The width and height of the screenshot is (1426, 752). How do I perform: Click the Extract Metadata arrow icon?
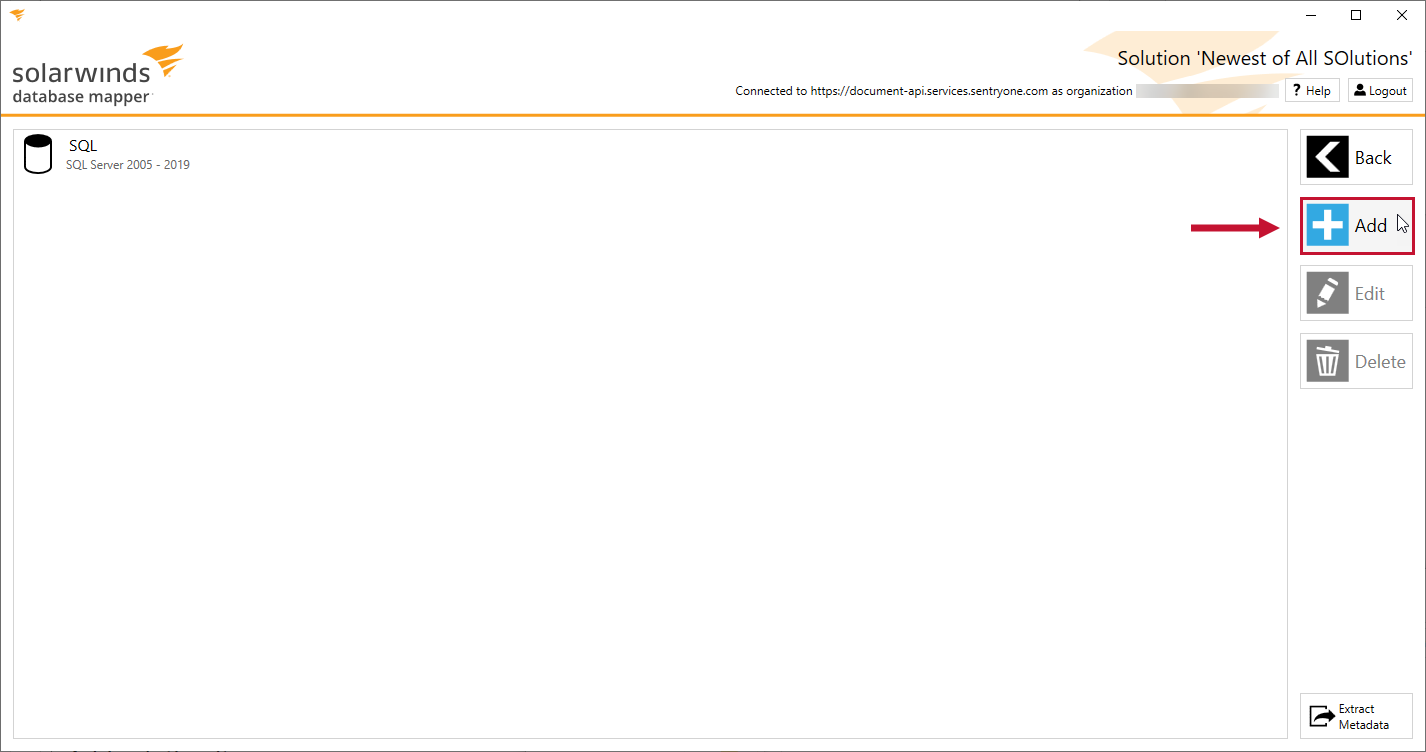coord(1322,716)
